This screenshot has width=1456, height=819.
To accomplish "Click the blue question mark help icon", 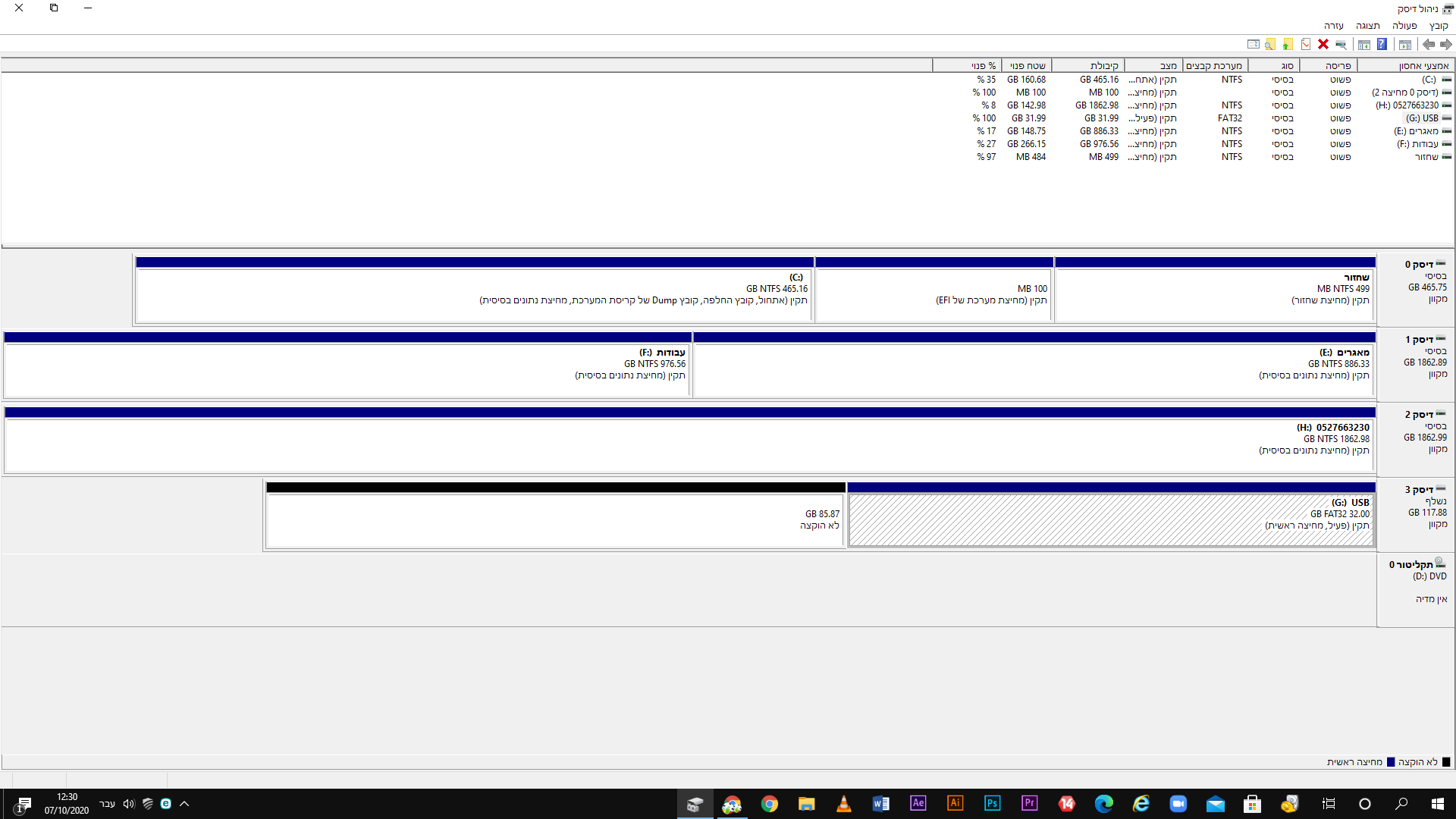I will [1382, 44].
